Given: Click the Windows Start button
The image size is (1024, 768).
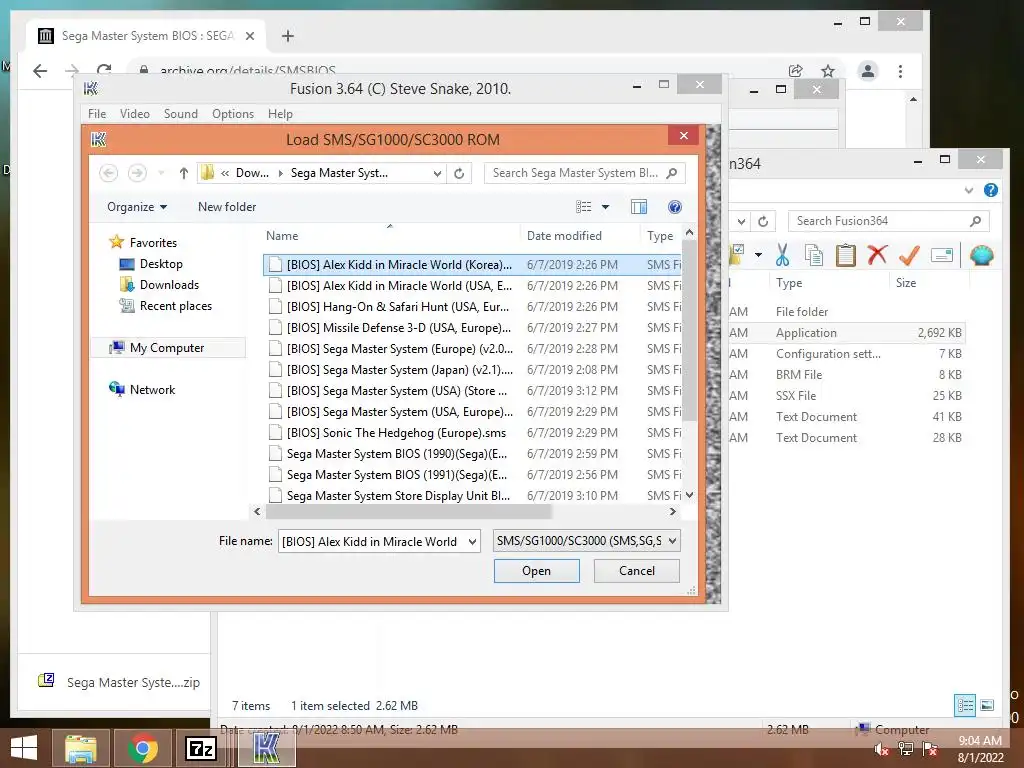Looking at the screenshot, I should (x=24, y=748).
